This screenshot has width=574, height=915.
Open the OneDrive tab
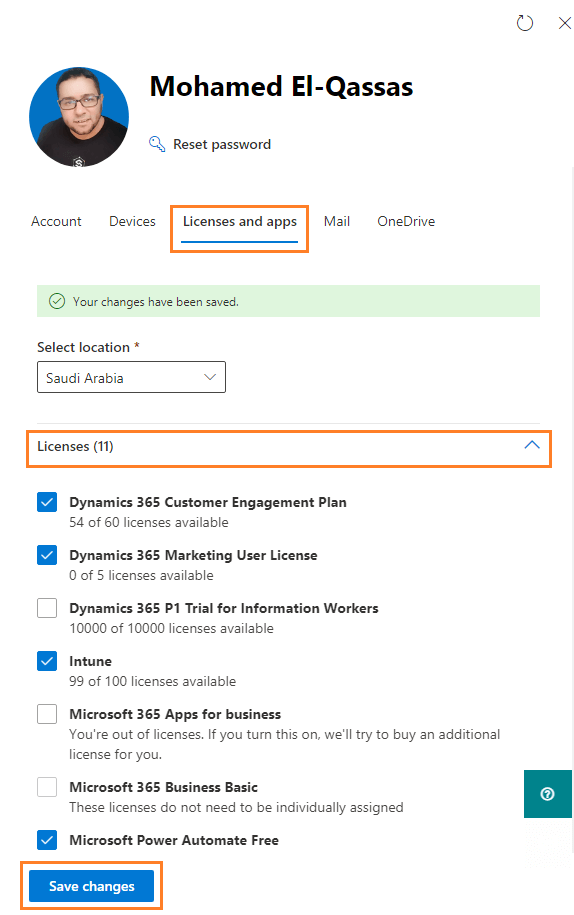coord(406,221)
